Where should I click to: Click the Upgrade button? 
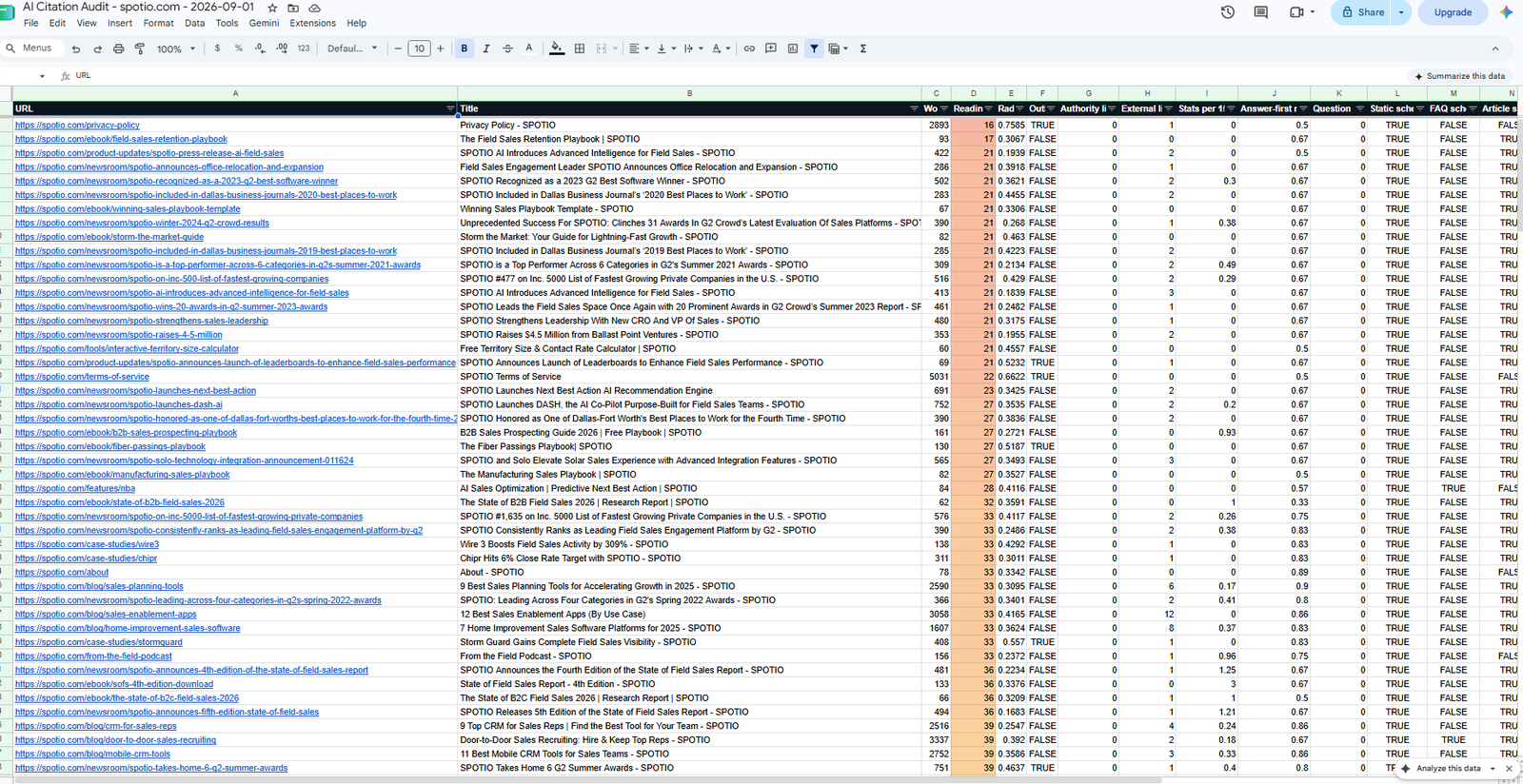pos(1453,12)
